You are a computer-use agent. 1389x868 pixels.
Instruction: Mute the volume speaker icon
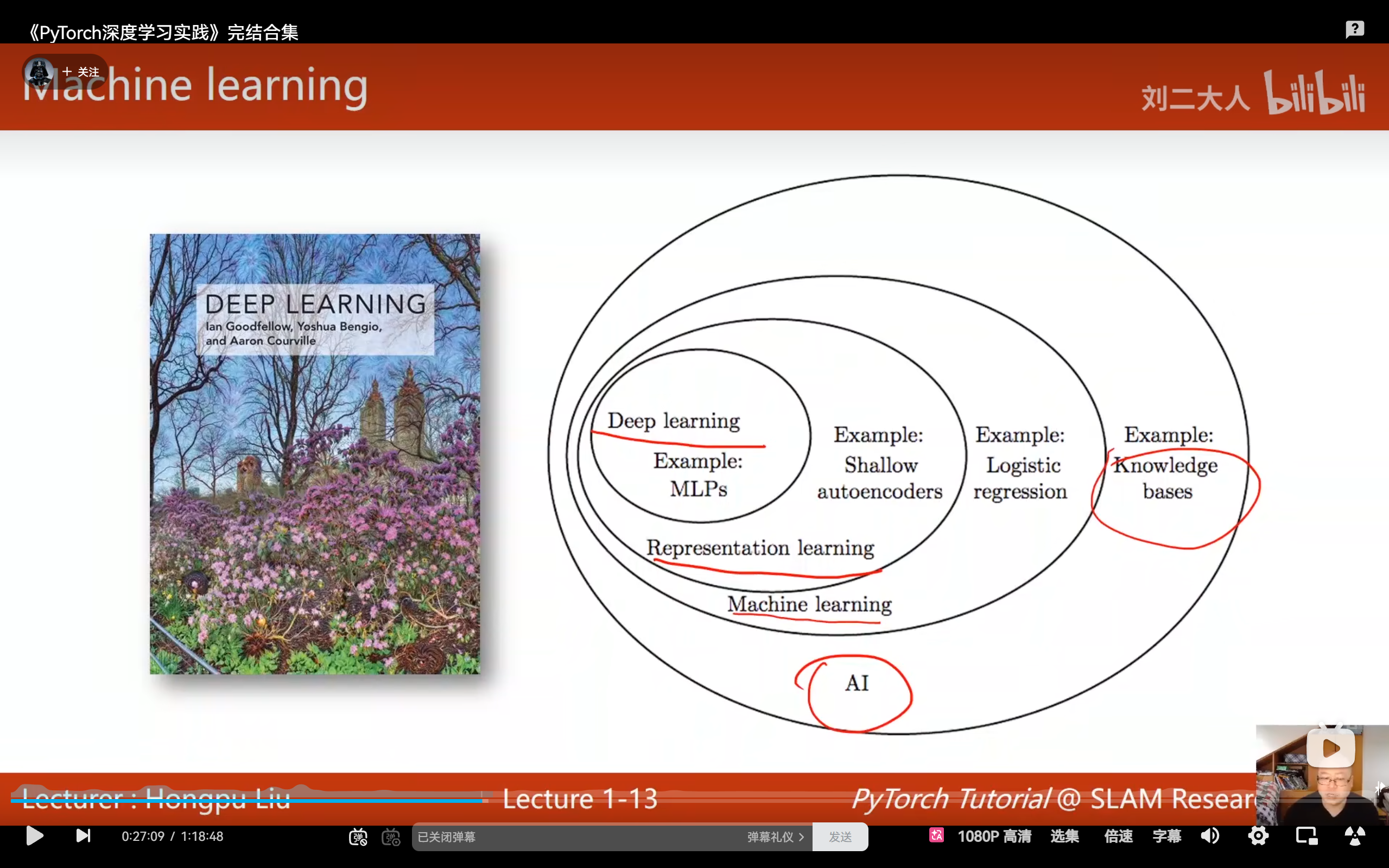click(1210, 837)
